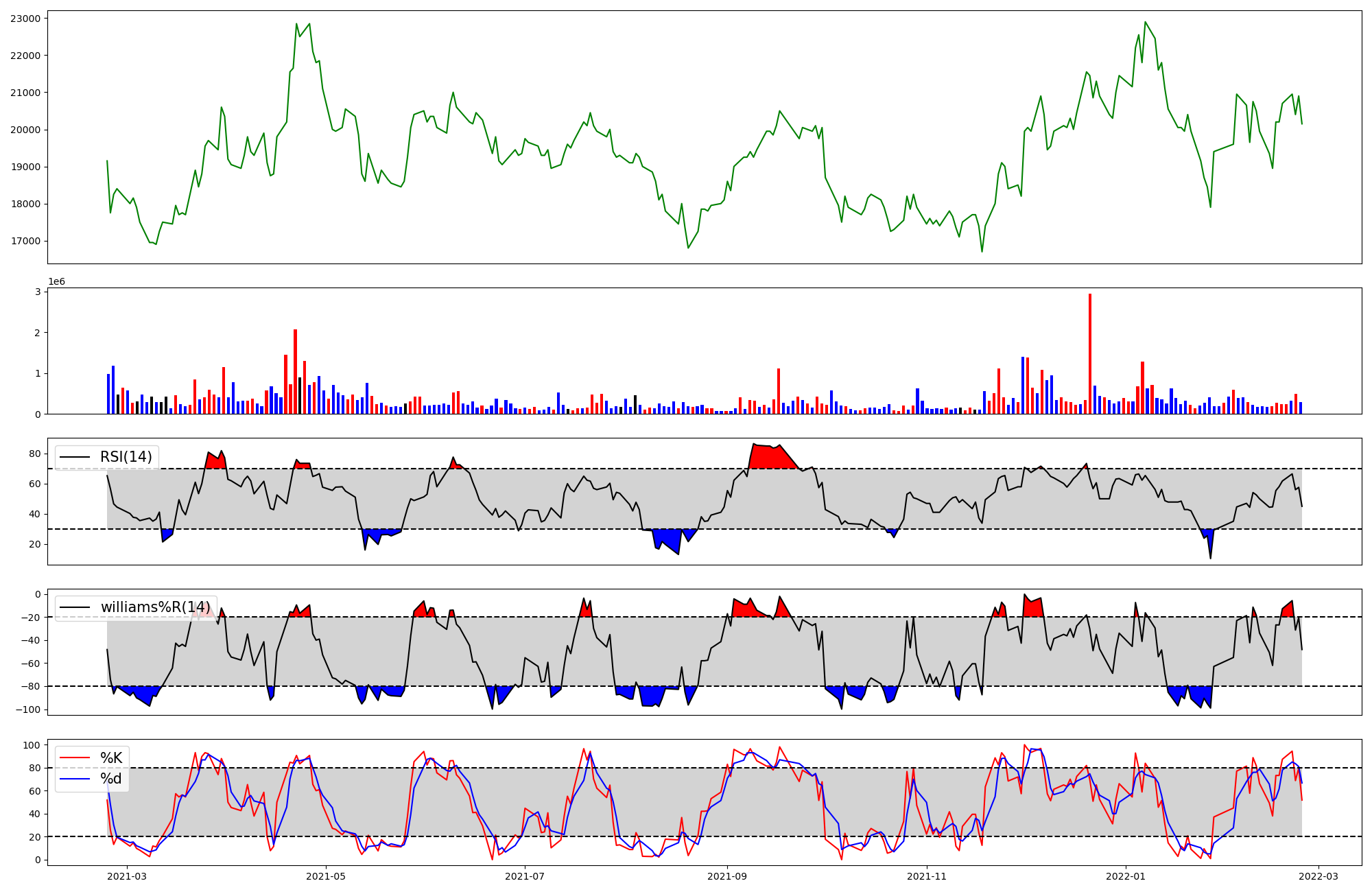This screenshot has width=1372, height=892.
Task: Click the blue %d legend line
Action: [75, 779]
